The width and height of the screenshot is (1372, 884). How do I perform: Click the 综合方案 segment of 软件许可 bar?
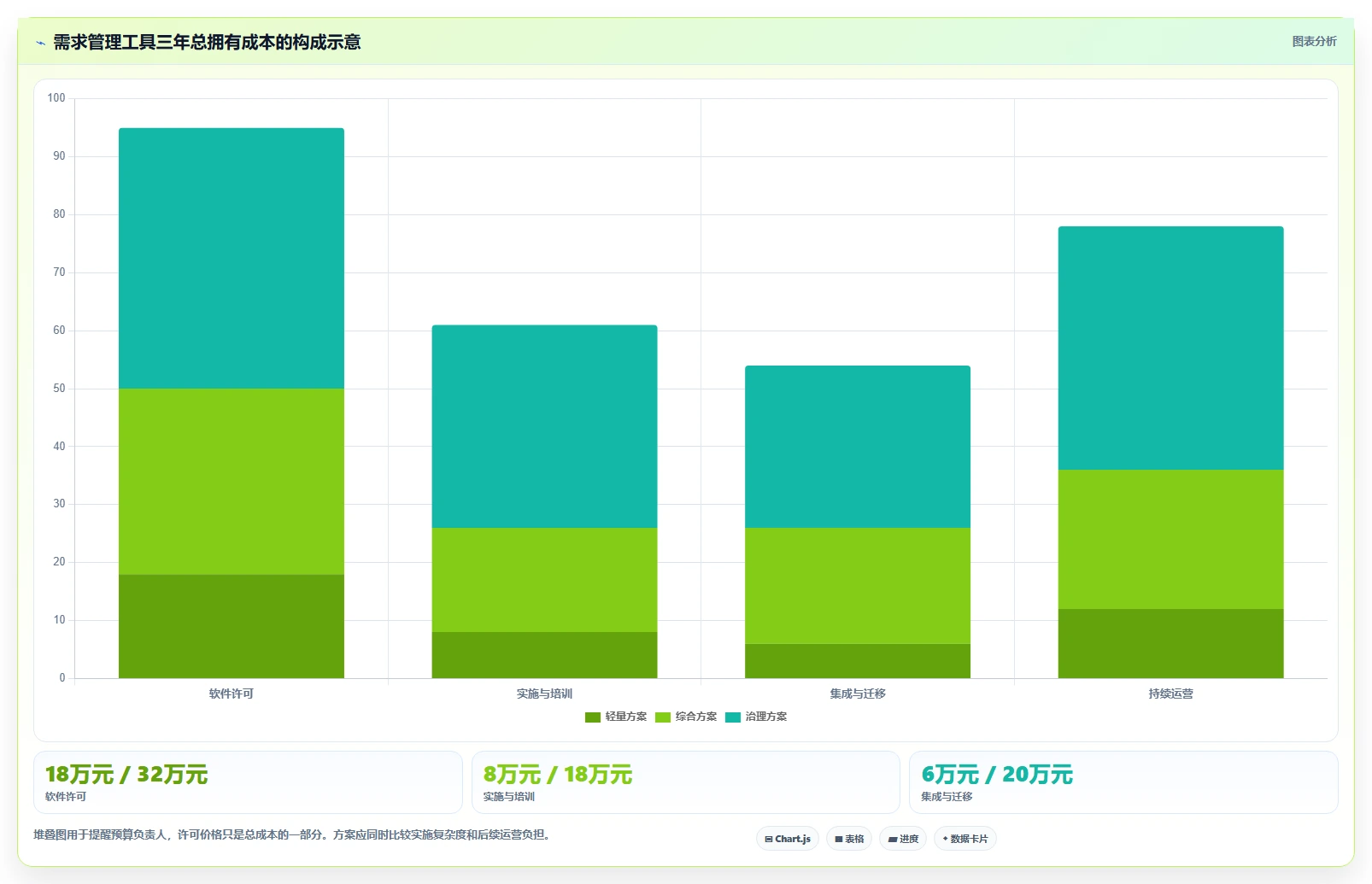[x=232, y=482]
